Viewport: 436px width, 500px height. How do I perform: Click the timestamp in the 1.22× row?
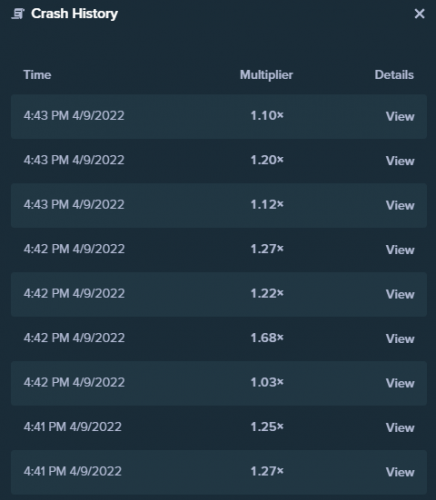tap(74, 293)
